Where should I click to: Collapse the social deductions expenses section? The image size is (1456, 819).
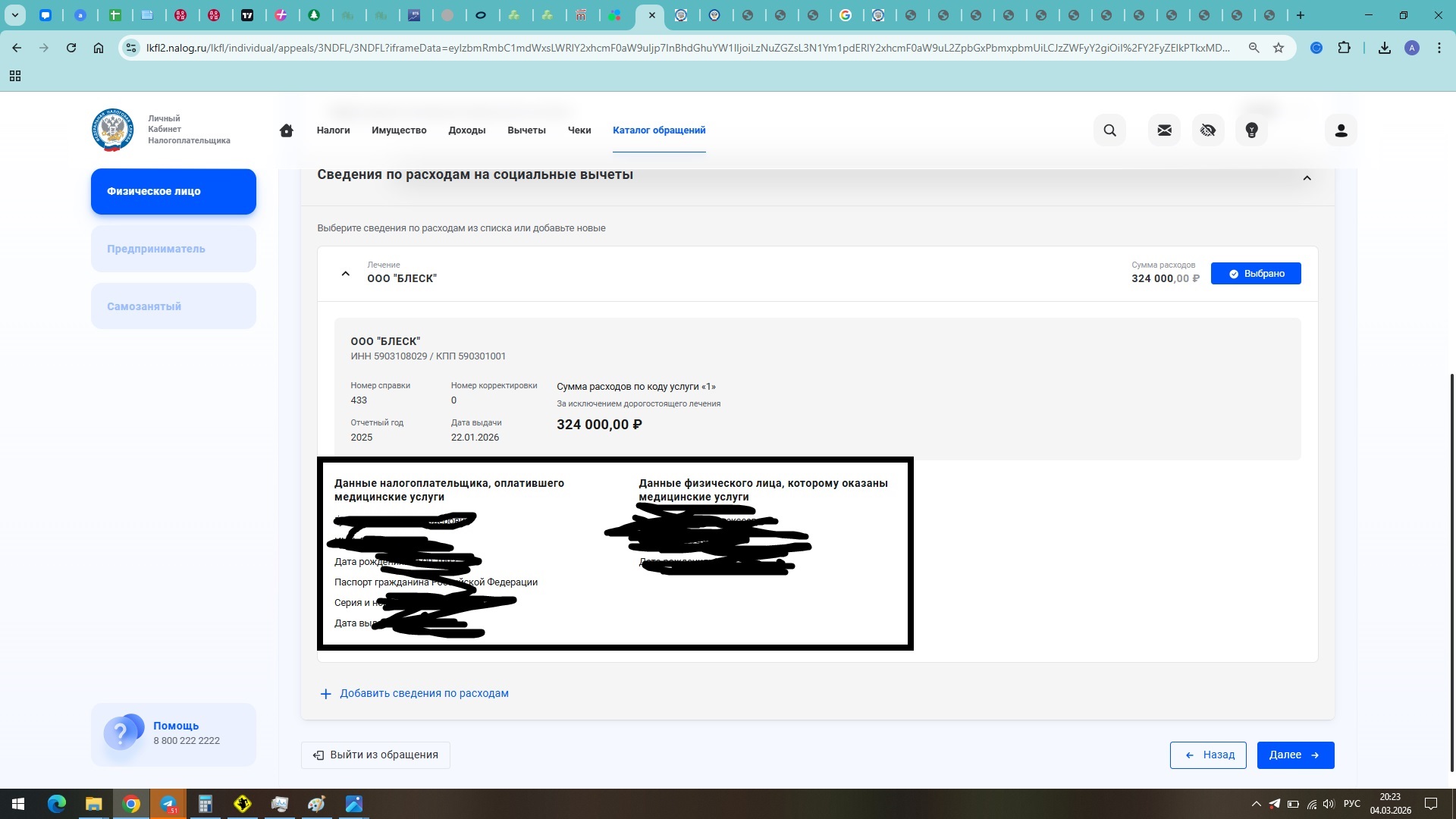click(1307, 178)
